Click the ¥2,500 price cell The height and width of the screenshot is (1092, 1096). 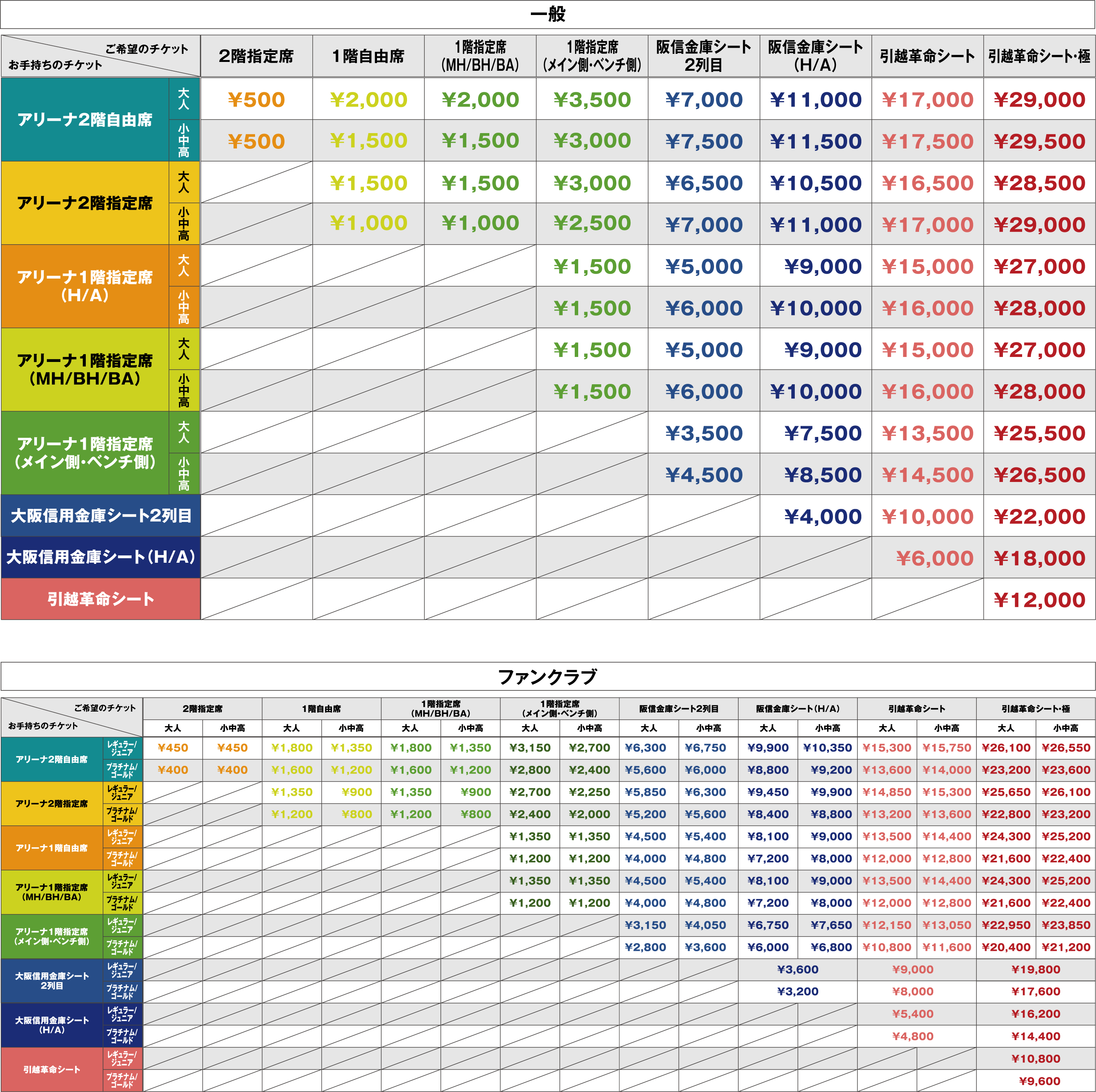coord(592,223)
